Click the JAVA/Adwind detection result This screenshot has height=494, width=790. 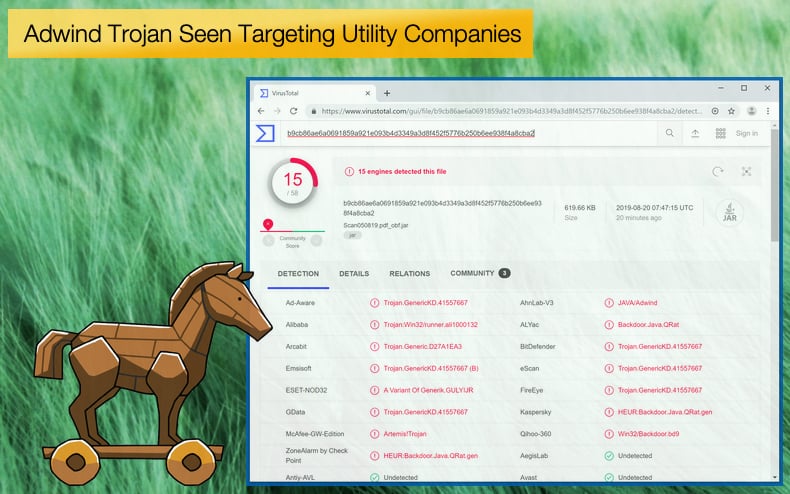click(x=637, y=303)
